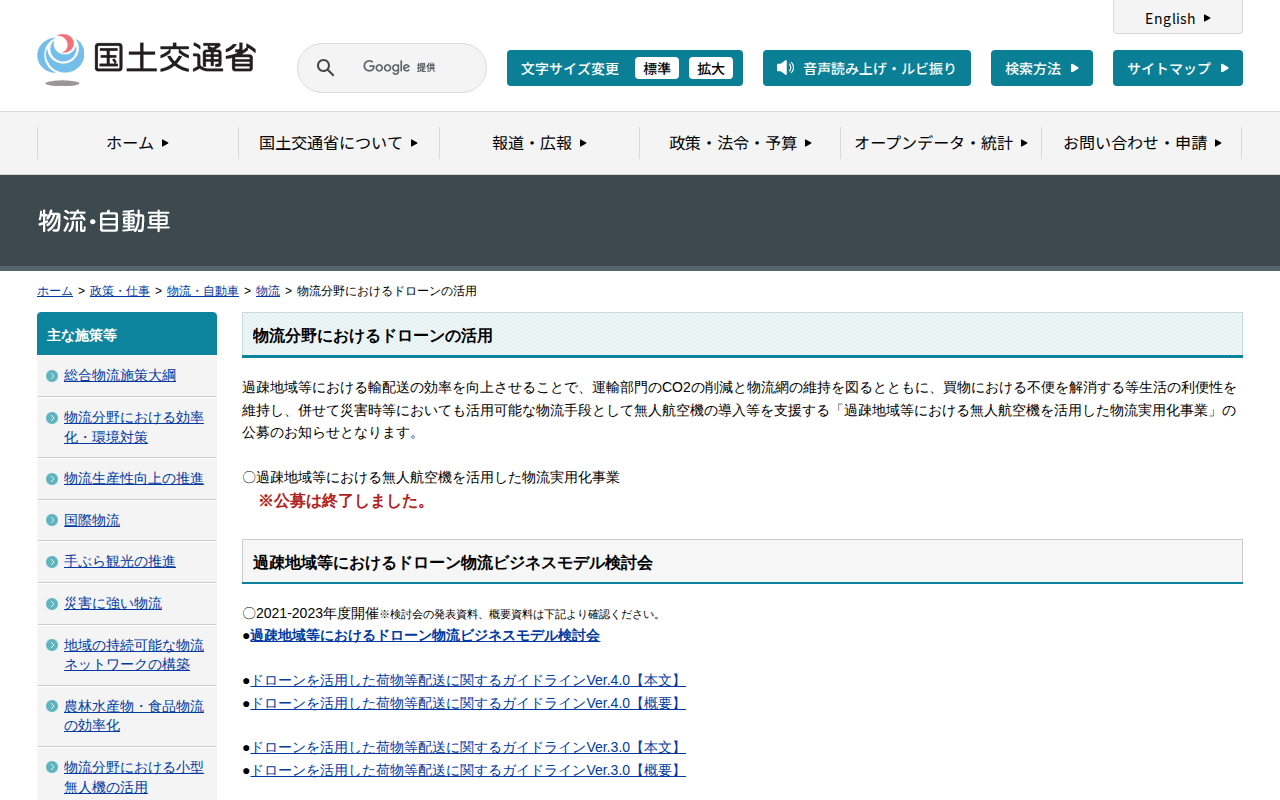Set text size to 標準
Screen dimensions: 1280x800
tap(656, 68)
